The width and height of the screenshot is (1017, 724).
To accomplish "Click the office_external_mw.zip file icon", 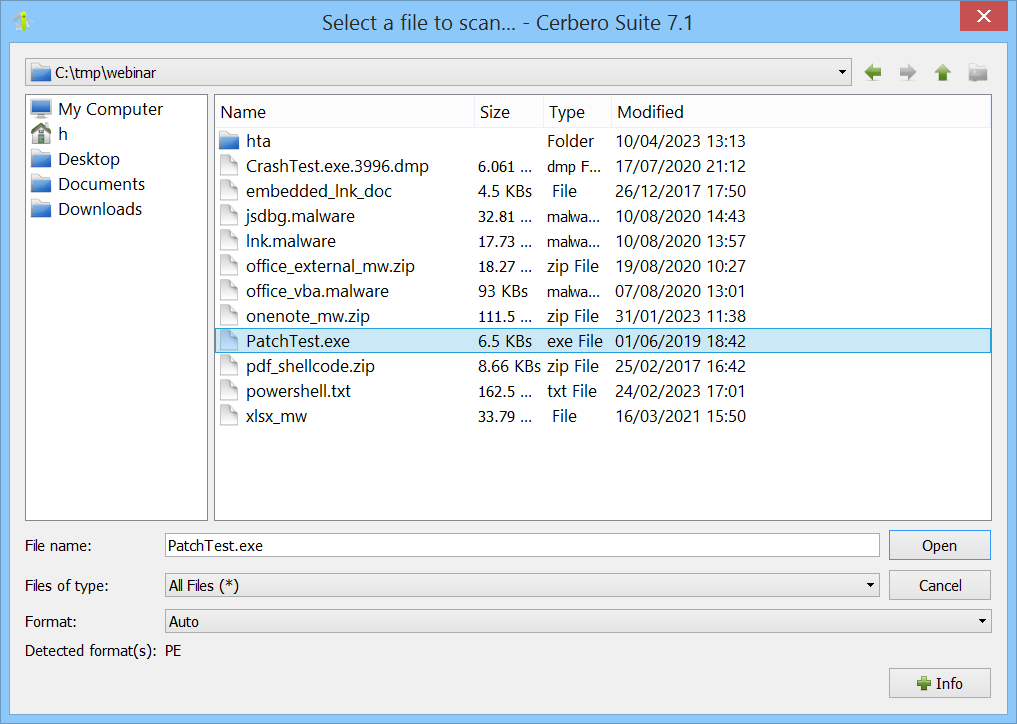I will tap(229, 266).
